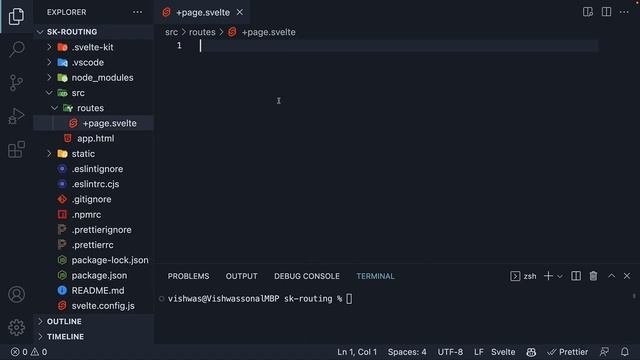Switch to the DEBUG CONSOLE tab
The height and width of the screenshot is (360, 640).
pos(307,276)
